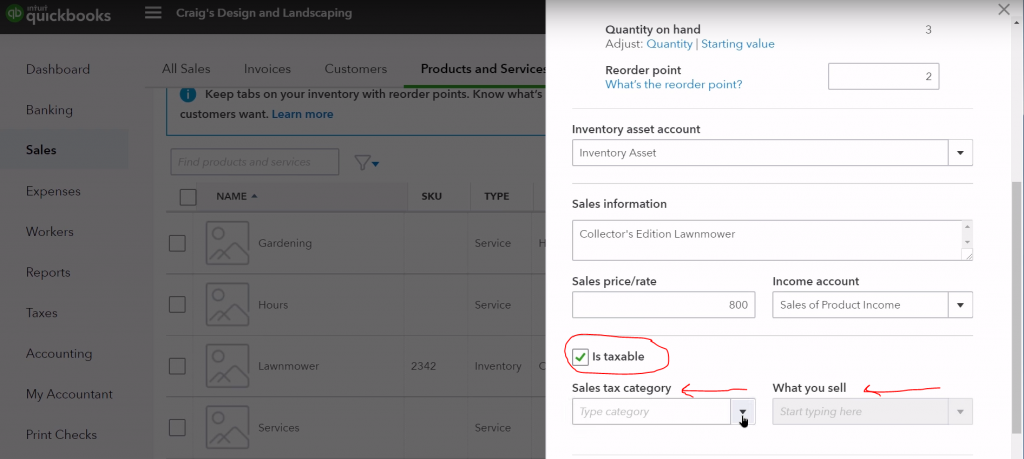The image size is (1024, 459).
Task: Open "What's the reorder point?" link
Action: coord(673,85)
